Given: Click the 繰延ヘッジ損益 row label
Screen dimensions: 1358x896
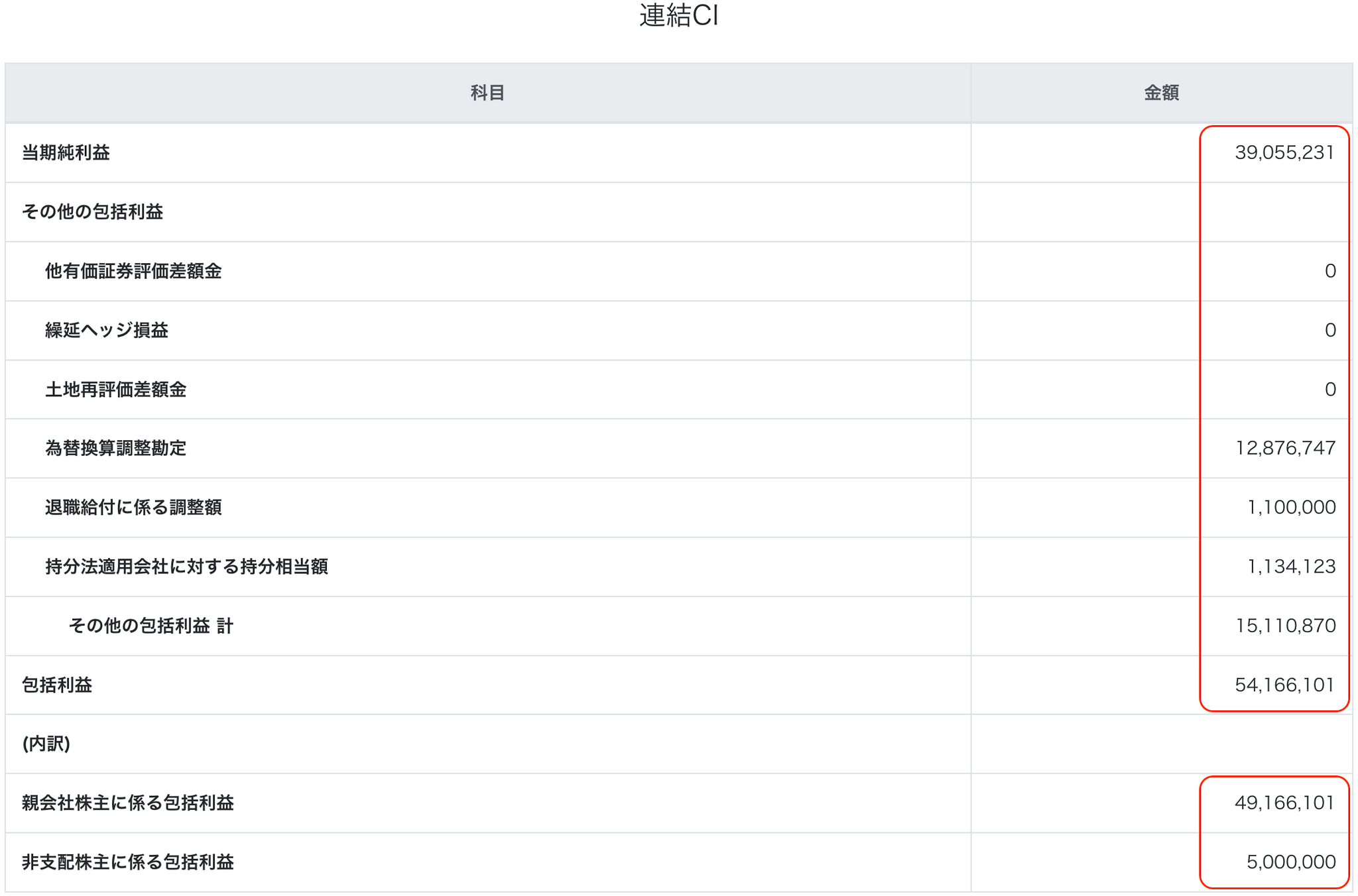Looking at the screenshot, I should click(107, 330).
